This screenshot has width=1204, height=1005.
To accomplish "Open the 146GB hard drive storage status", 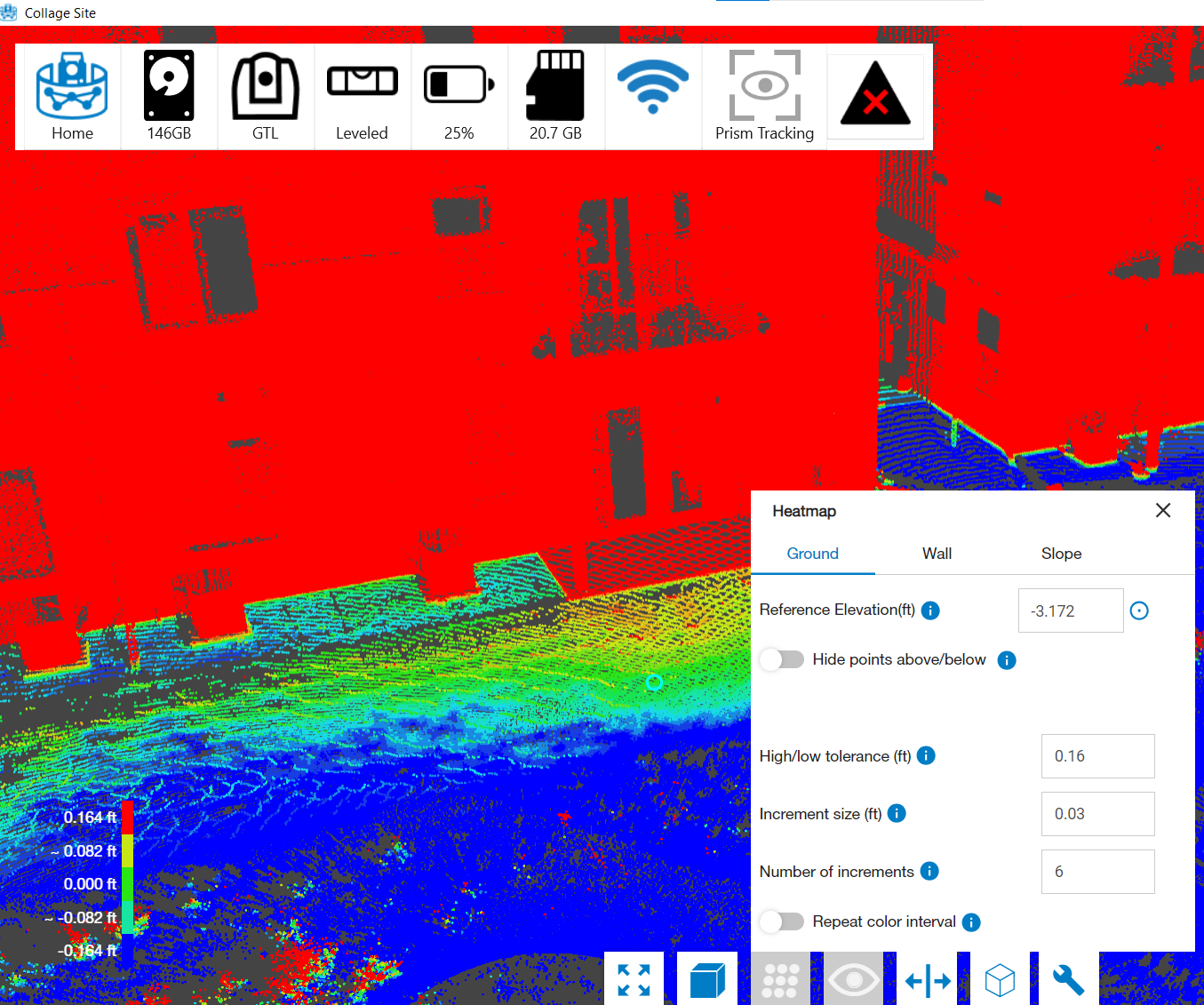I will [x=169, y=96].
